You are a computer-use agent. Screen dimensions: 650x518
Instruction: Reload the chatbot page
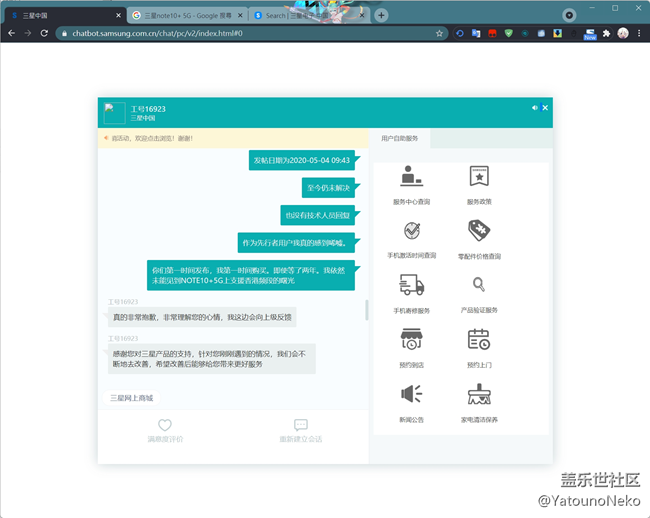[x=44, y=33]
